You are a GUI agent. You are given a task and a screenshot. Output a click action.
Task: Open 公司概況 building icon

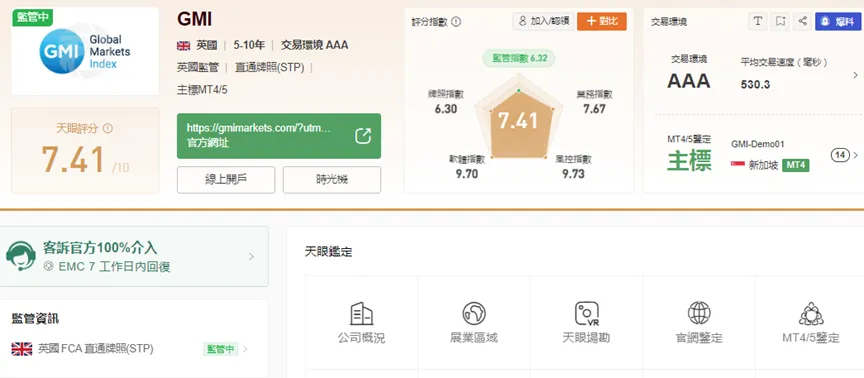click(361, 314)
